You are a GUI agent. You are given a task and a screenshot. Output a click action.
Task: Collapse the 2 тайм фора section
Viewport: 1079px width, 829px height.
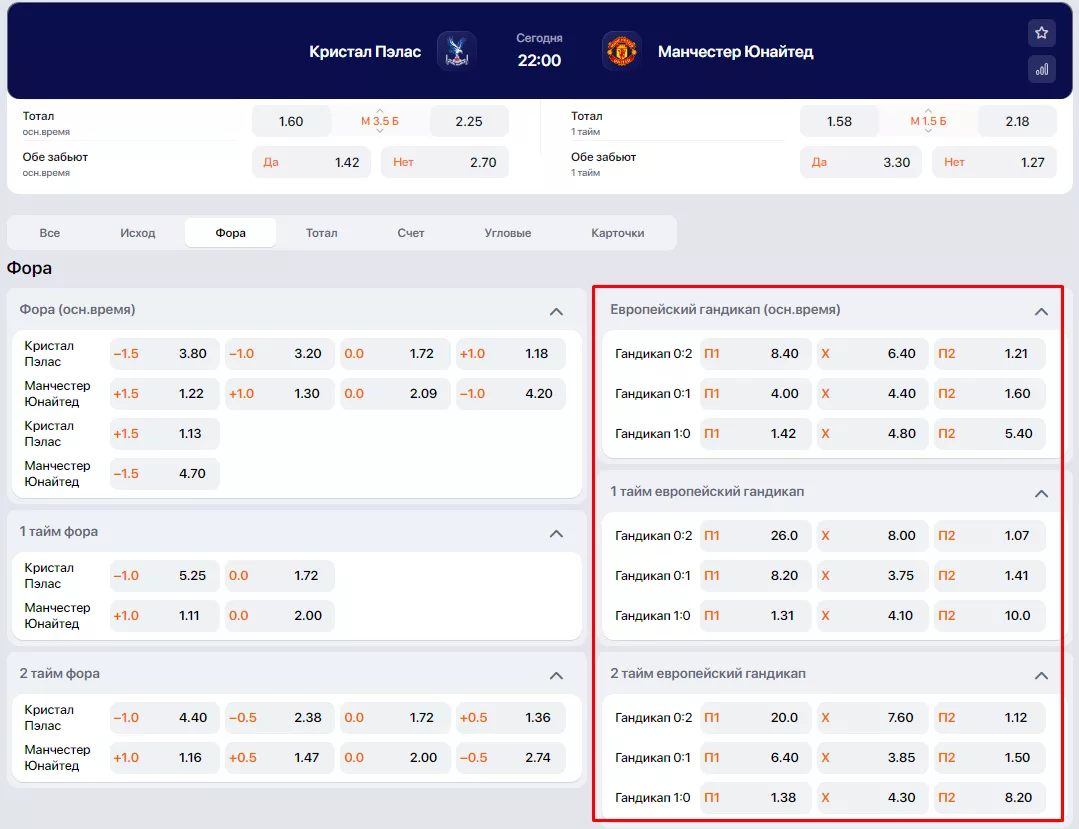click(x=557, y=675)
